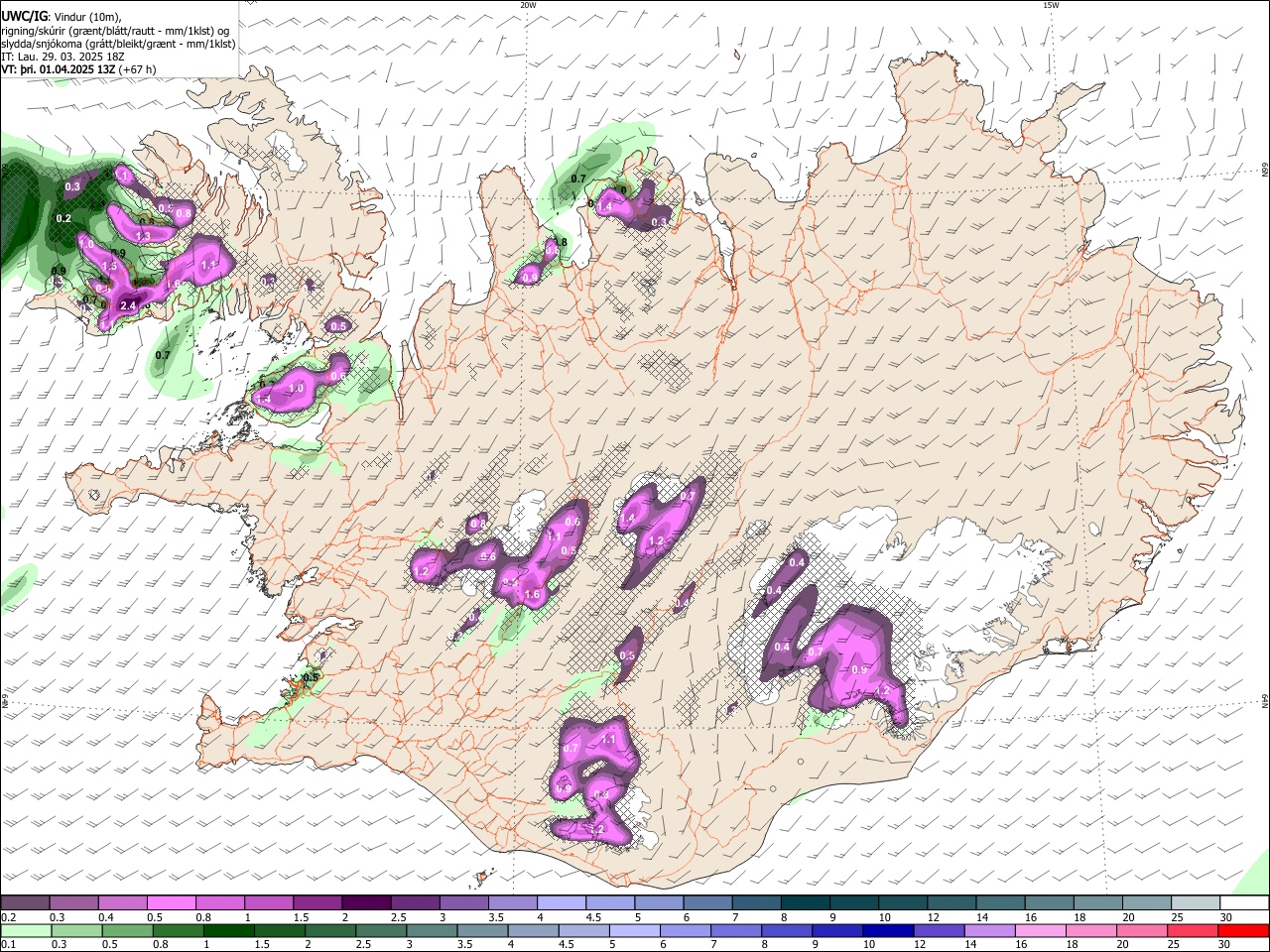This screenshot has height=952, width=1270.
Task: Pick the dark purple snow swatch labeled 2
Action: coord(365,903)
